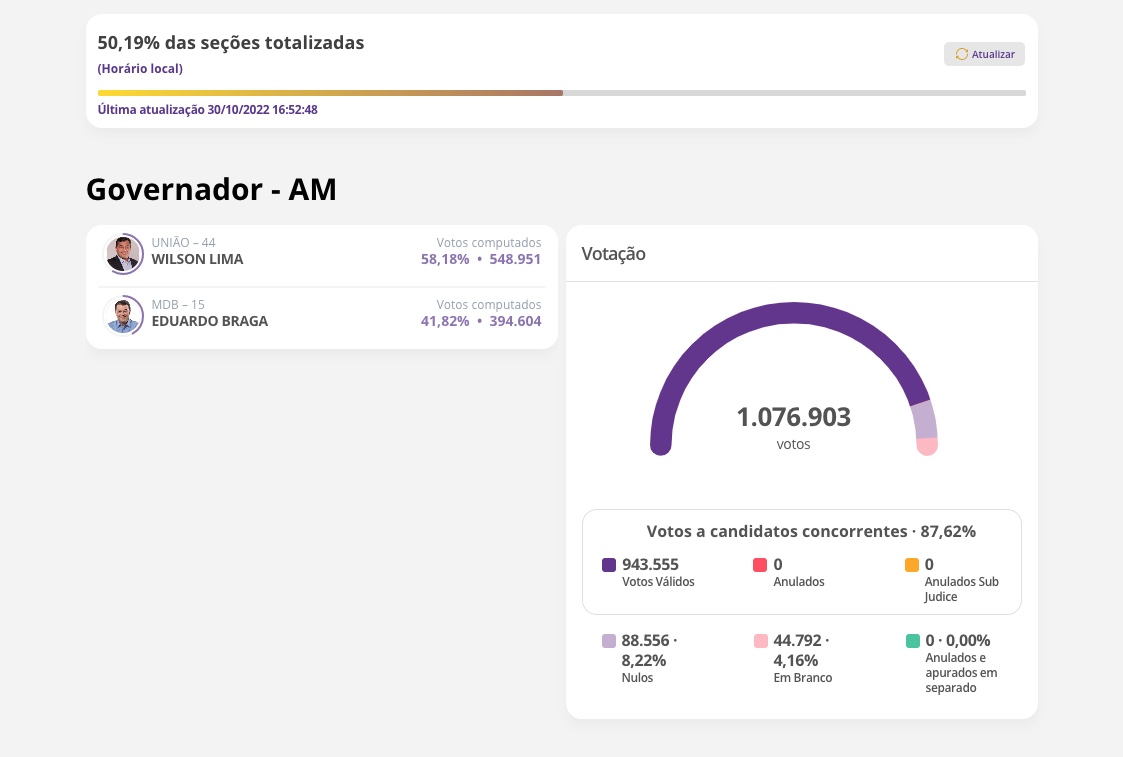This screenshot has height=757, width=1123.
Task: Click the Última atualização timestamp text
Action: point(206,110)
